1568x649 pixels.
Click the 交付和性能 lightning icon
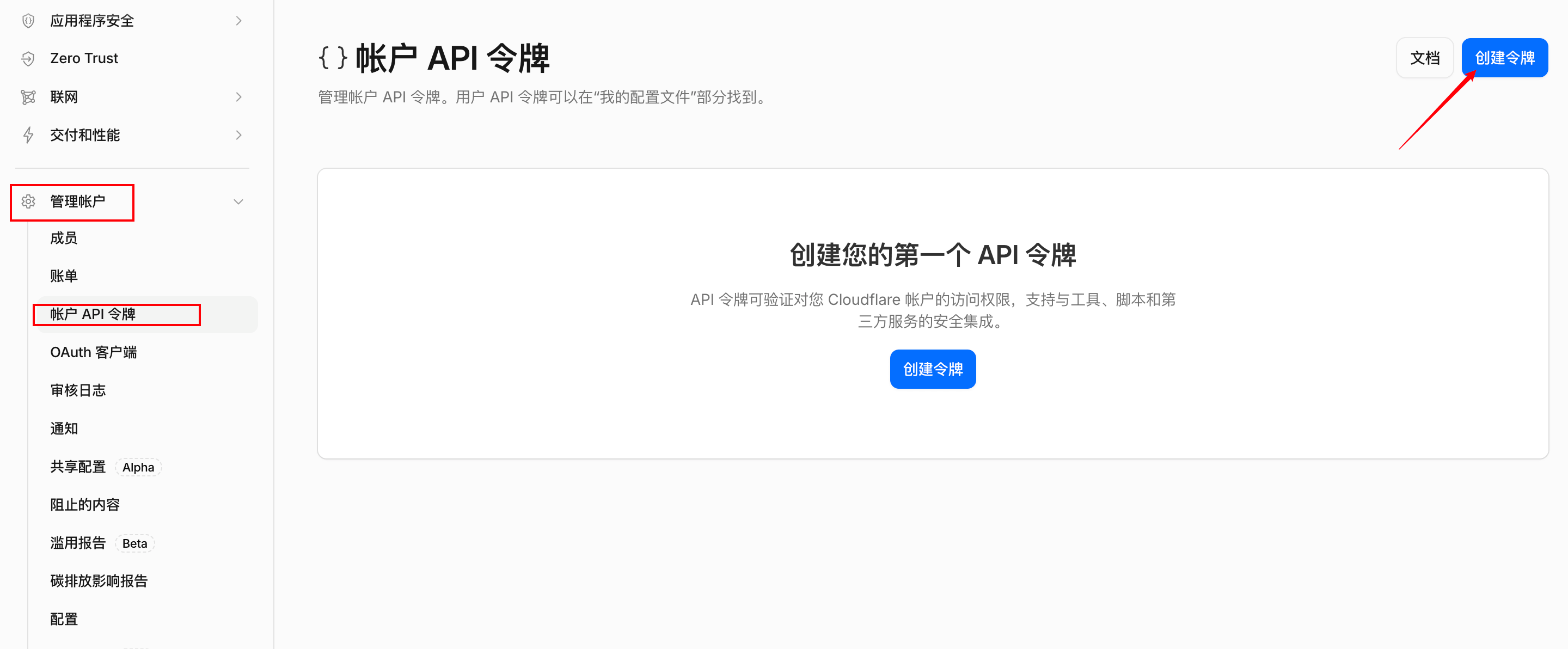28,134
